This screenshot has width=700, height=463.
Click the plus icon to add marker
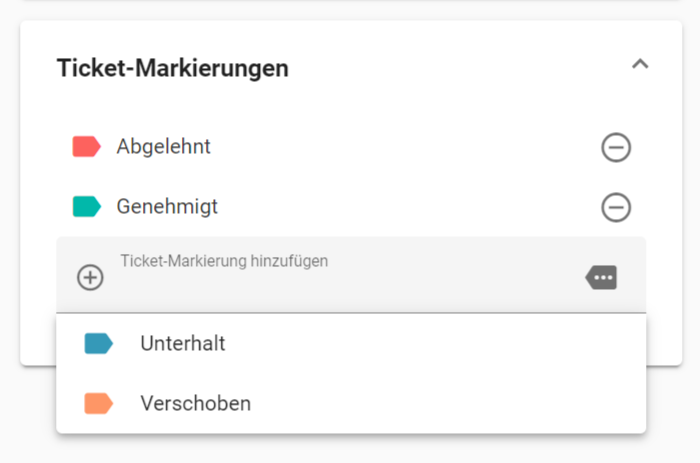pos(90,277)
